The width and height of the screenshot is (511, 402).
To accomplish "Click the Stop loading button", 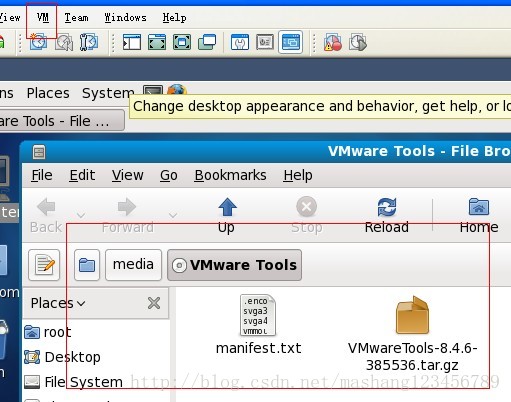I will (307, 215).
